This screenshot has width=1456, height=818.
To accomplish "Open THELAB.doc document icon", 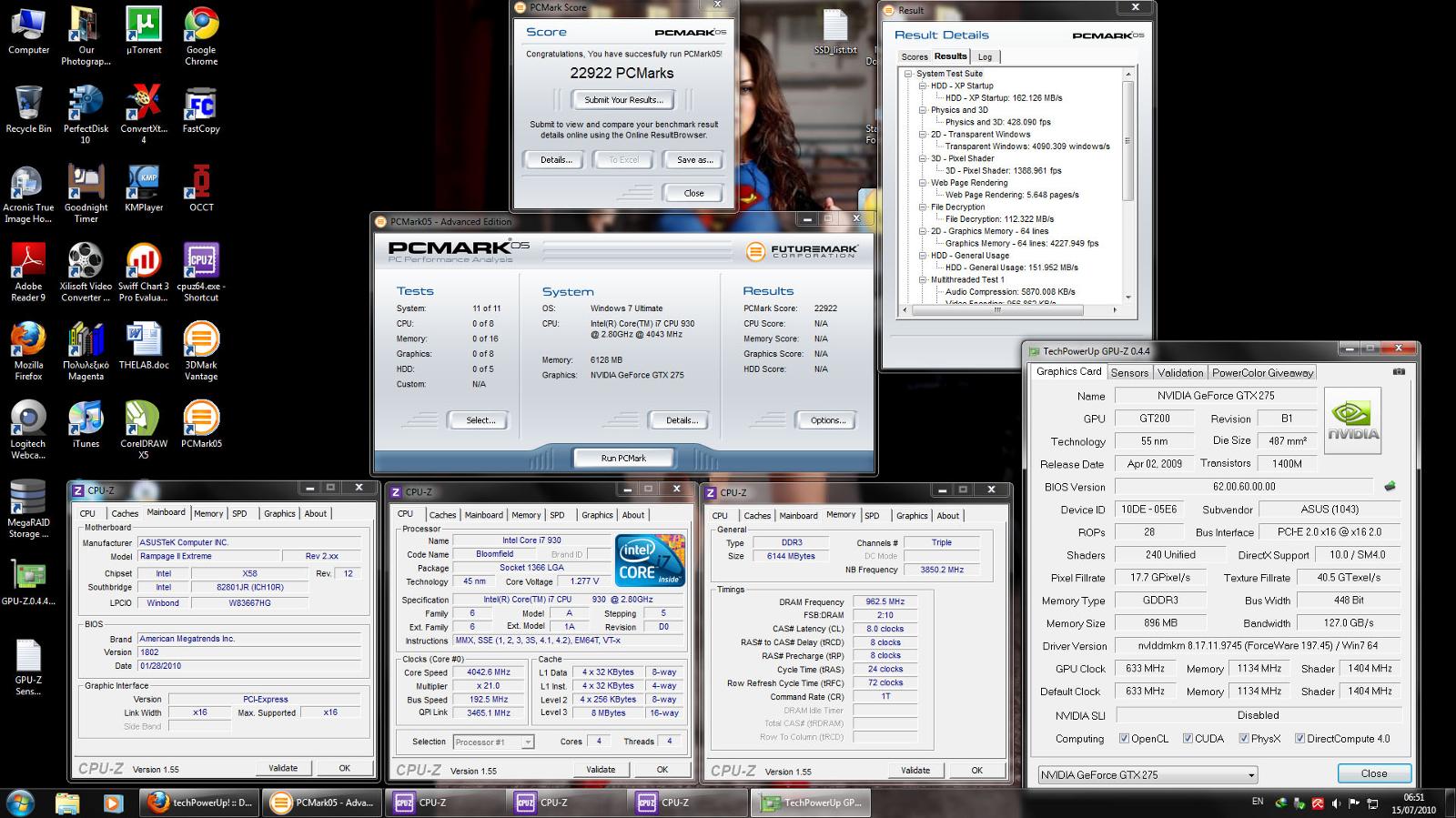I will [144, 347].
